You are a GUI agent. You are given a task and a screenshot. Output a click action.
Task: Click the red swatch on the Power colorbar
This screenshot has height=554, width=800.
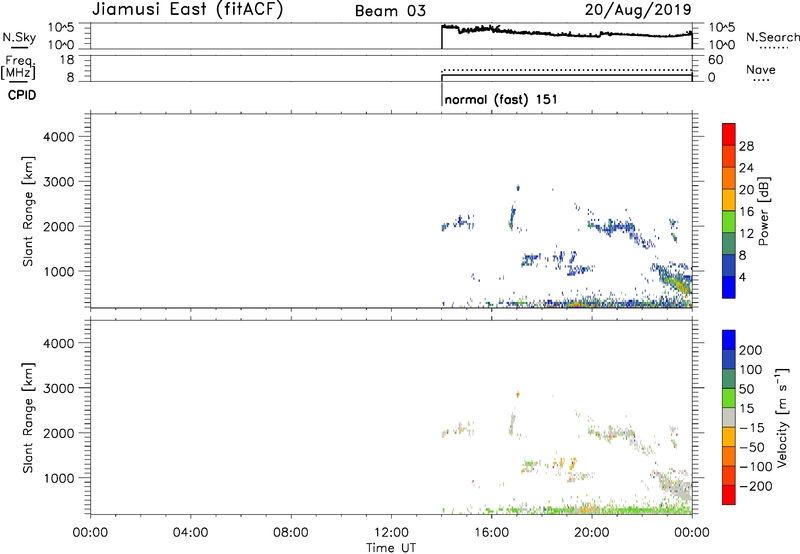729,134
